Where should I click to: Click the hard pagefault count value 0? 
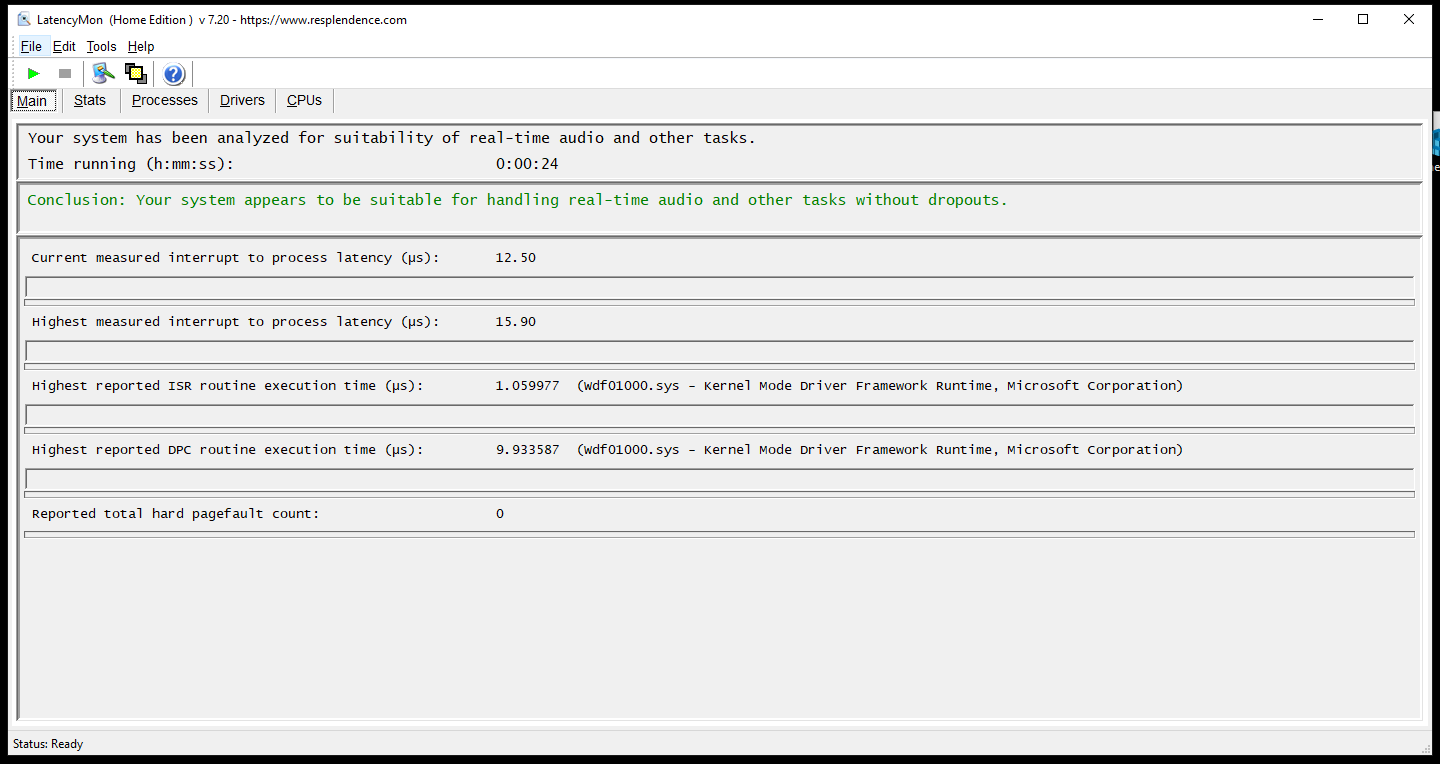[x=500, y=514]
